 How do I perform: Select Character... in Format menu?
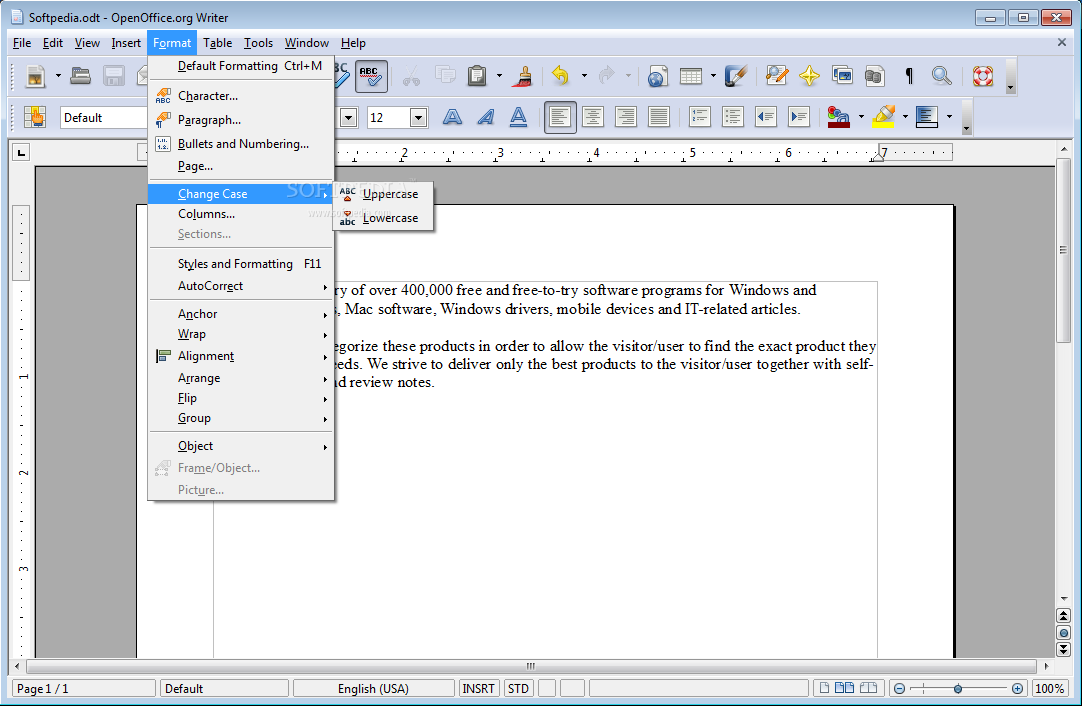click(x=241, y=96)
